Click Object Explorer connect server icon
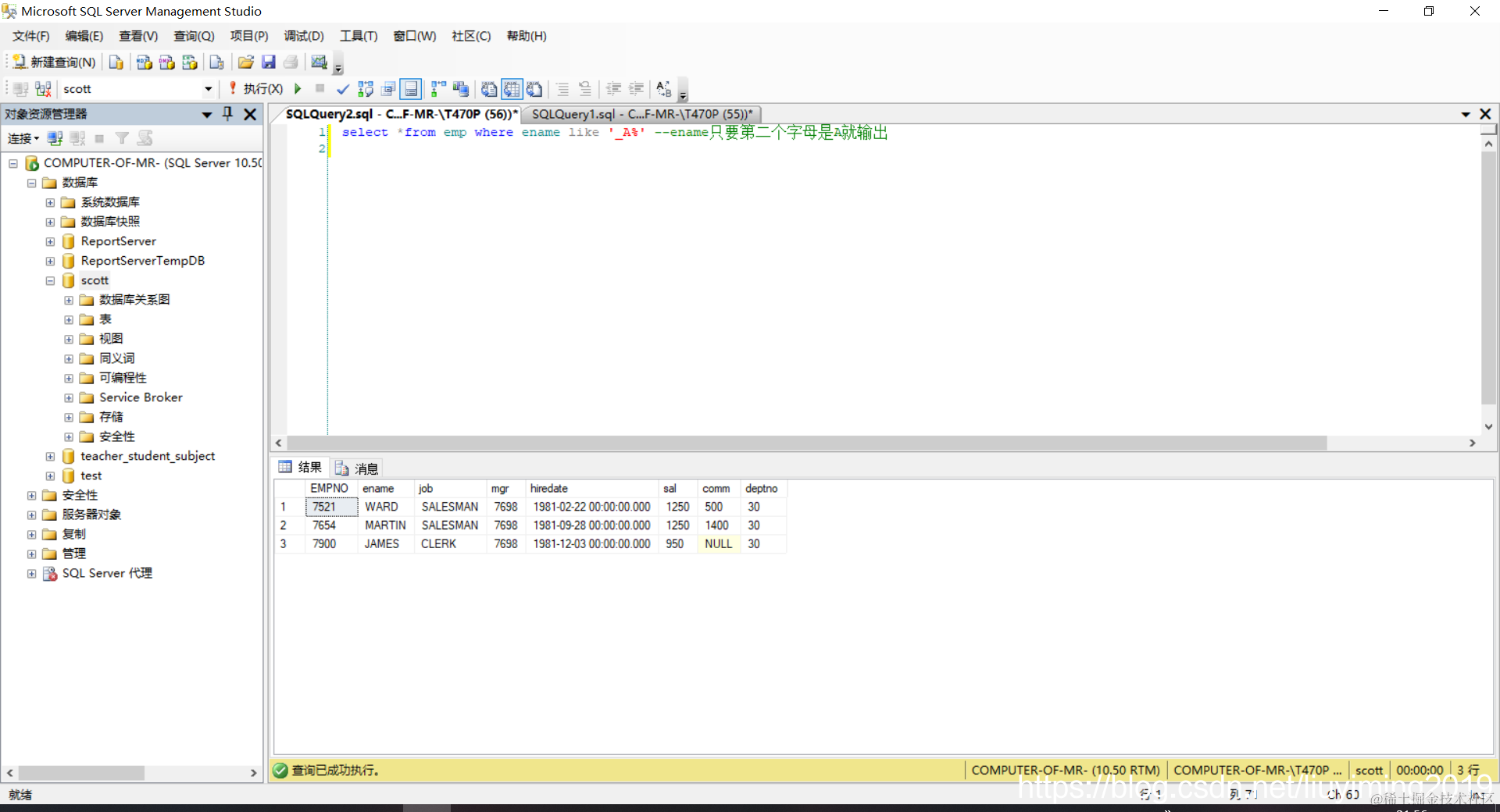Viewport: 1500px width, 812px height. click(x=55, y=138)
